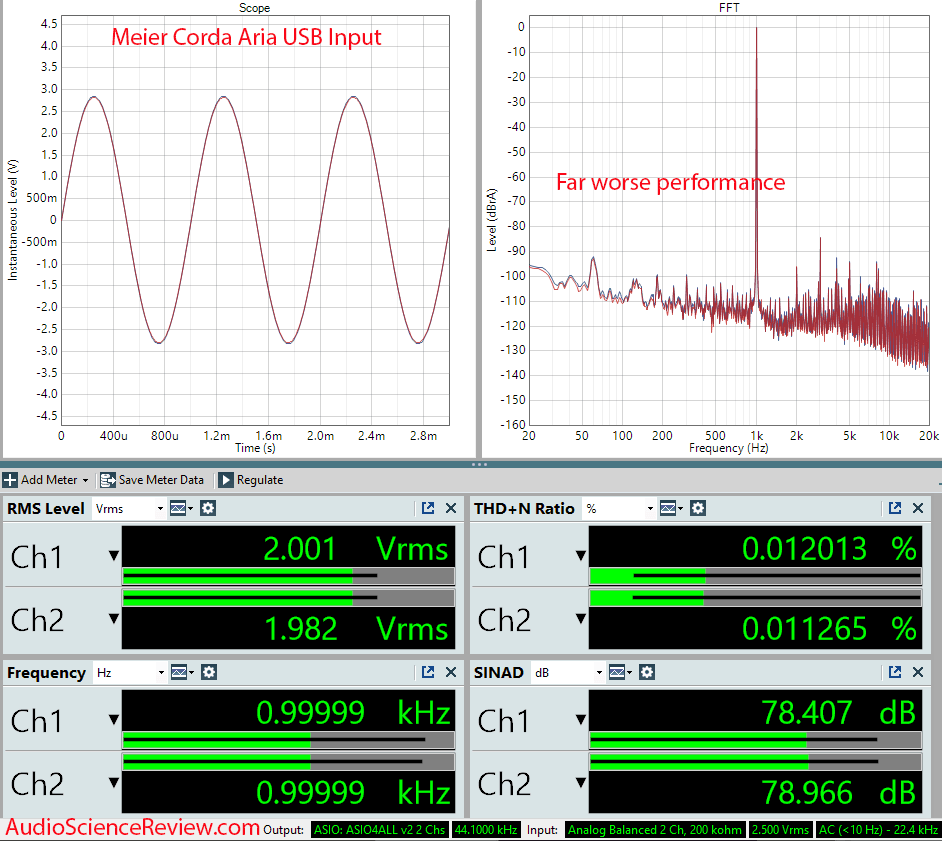Click output ASIO4ALL v2 2 Chs status
Image resolution: width=942 pixels, height=841 pixels.
(380, 830)
